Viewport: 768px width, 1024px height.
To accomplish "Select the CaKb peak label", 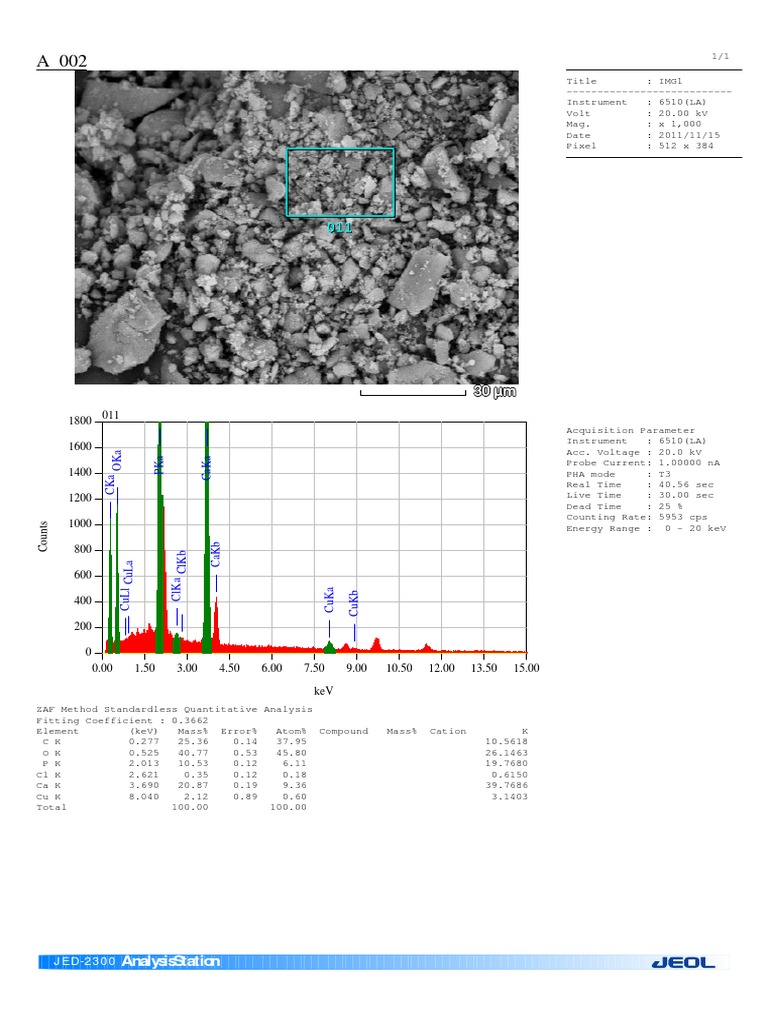I will click(x=216, y=554).
